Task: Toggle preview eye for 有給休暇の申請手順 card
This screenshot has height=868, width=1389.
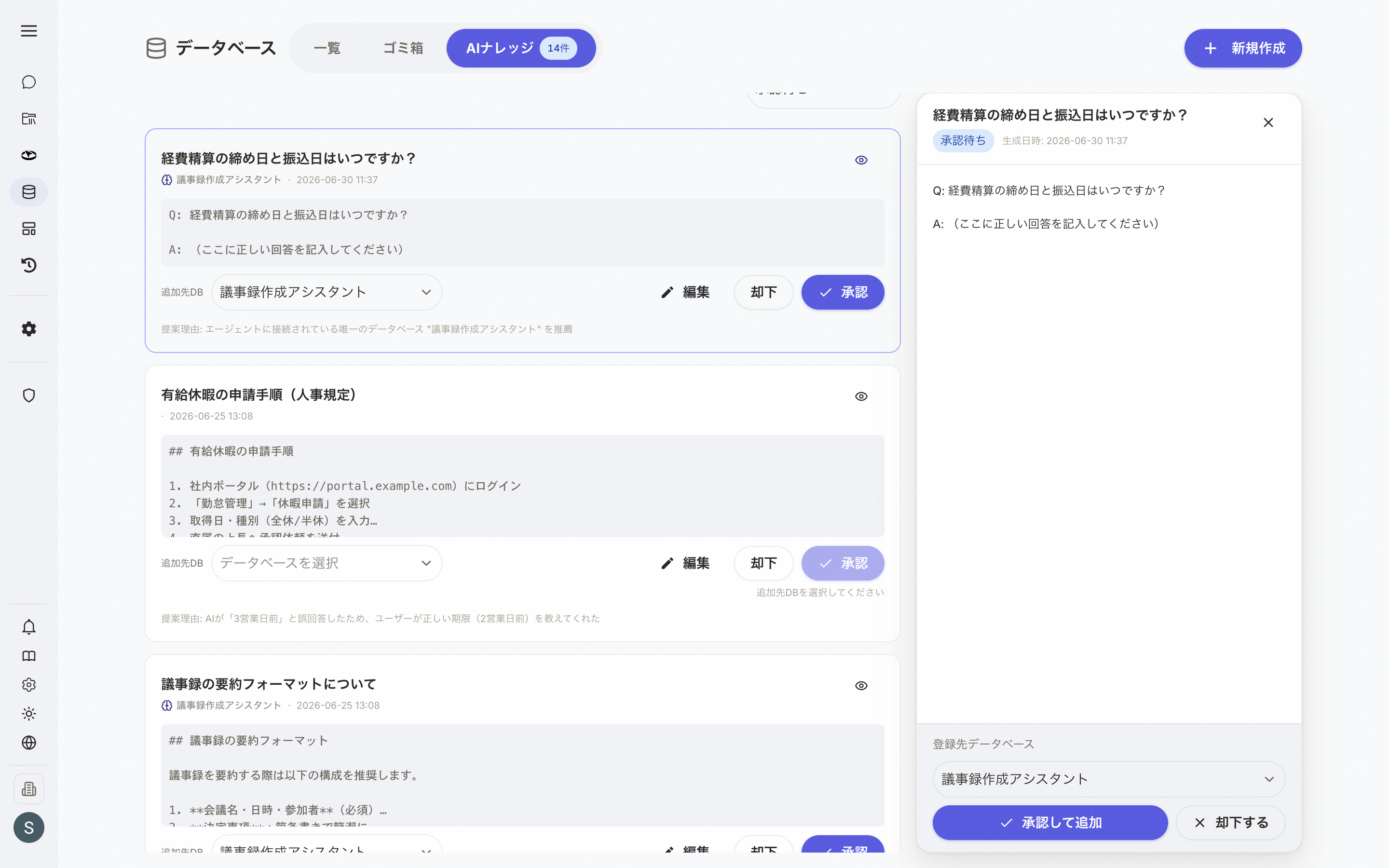Action: click(861, 397)
